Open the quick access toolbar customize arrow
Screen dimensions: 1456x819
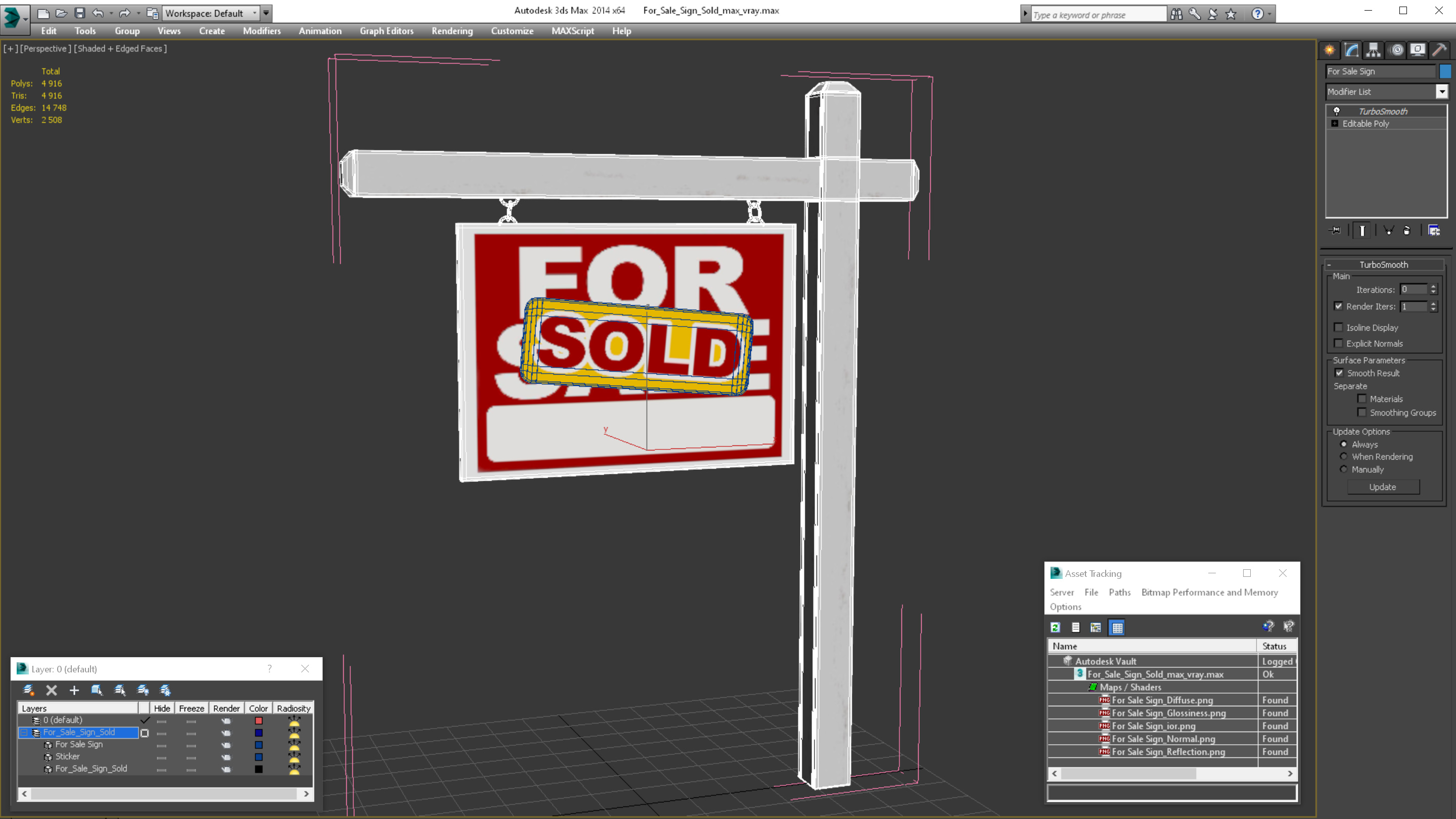[x=265, y=13]
